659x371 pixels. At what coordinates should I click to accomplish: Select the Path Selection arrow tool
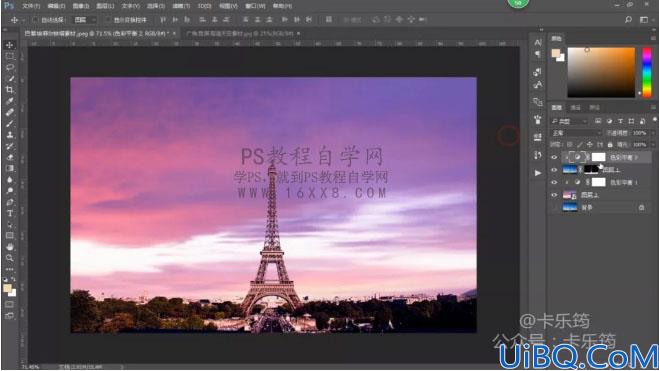[10, 224]
